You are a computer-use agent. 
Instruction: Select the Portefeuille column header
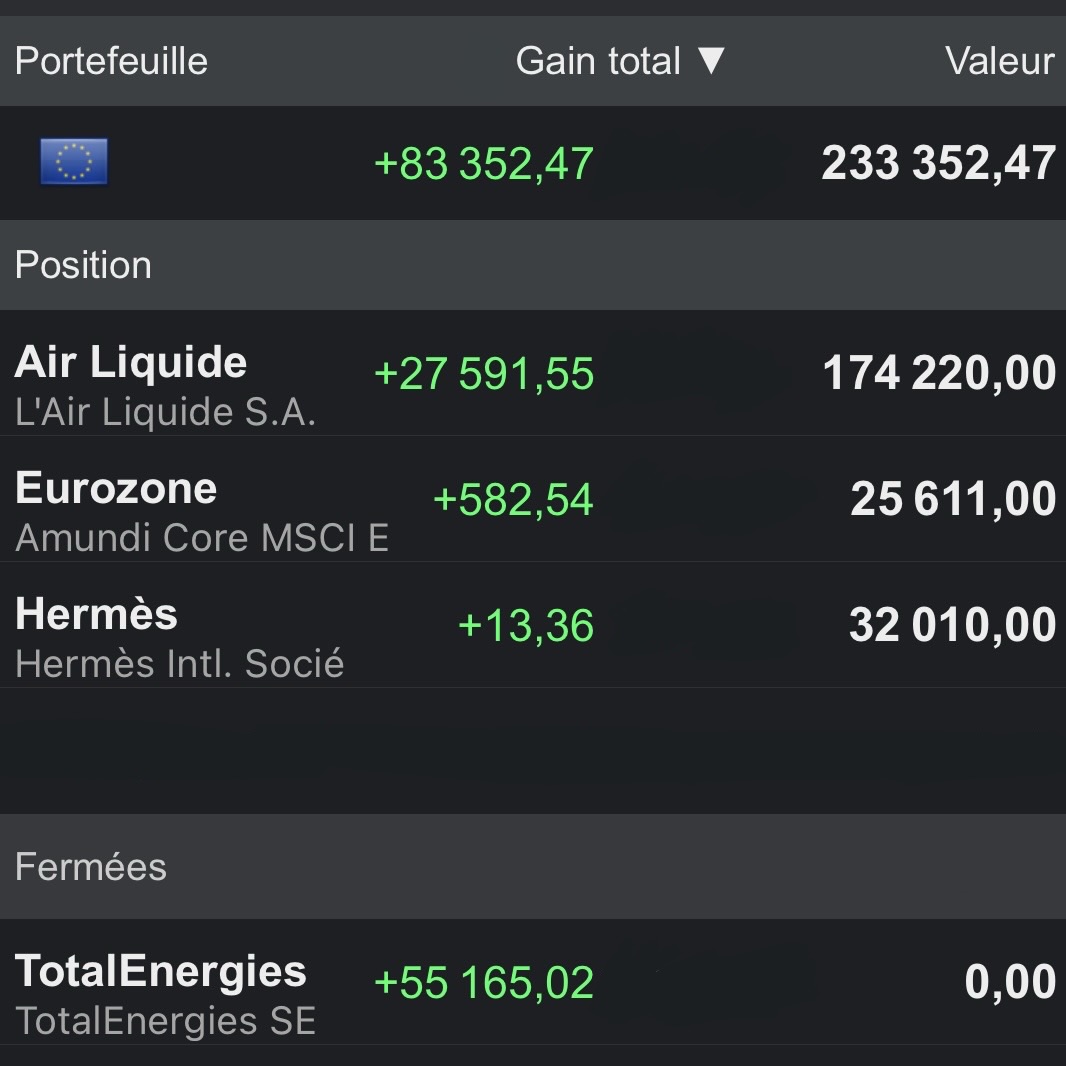point(111,61)
